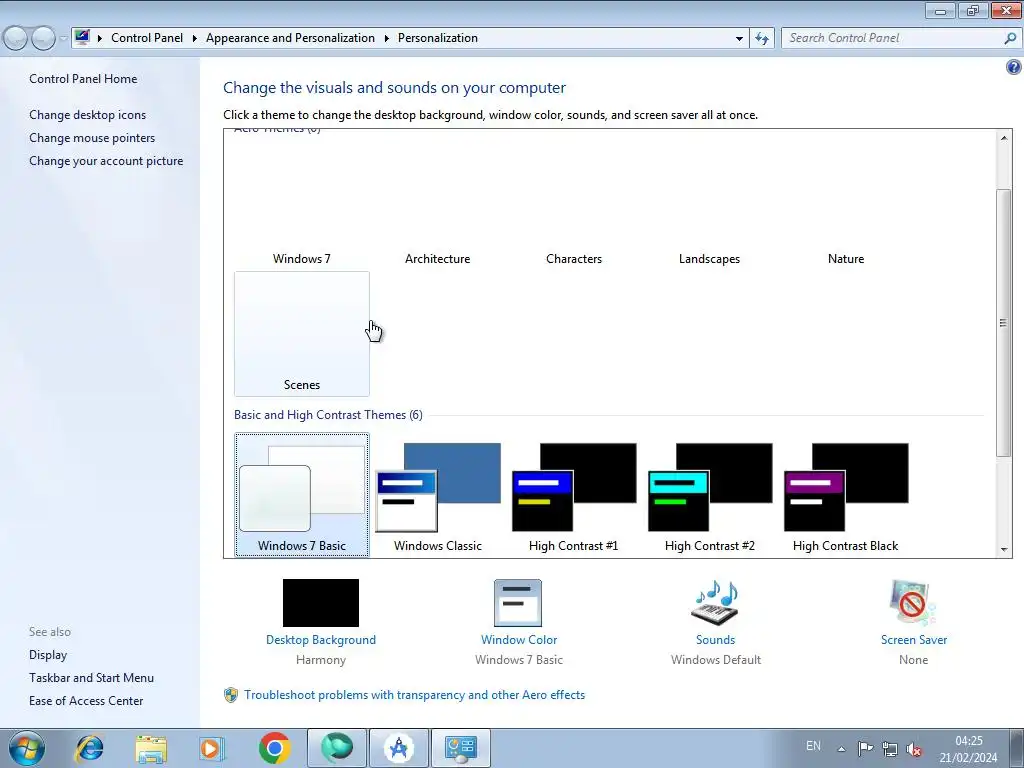
Task: Select the Windows Classic theme
Action: click(x=438, y=494)
